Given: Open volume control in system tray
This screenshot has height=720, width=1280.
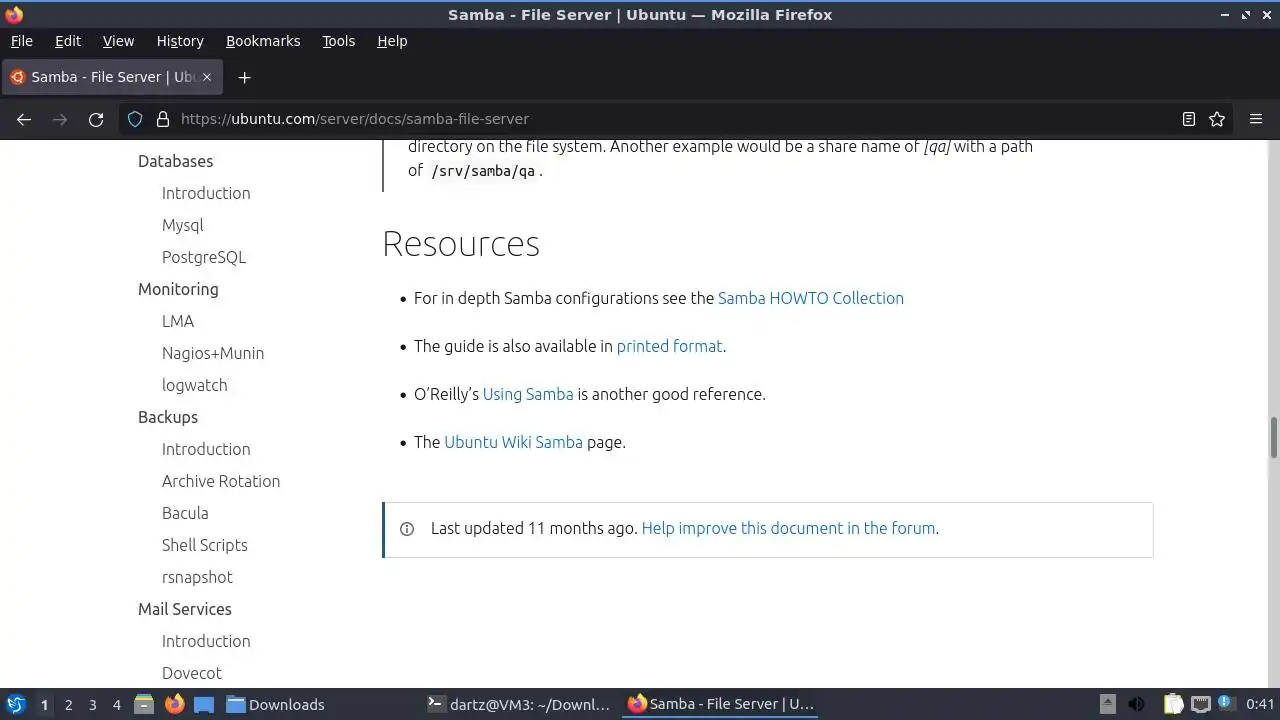Looking at the screenshot, I should coord(1137,704).
